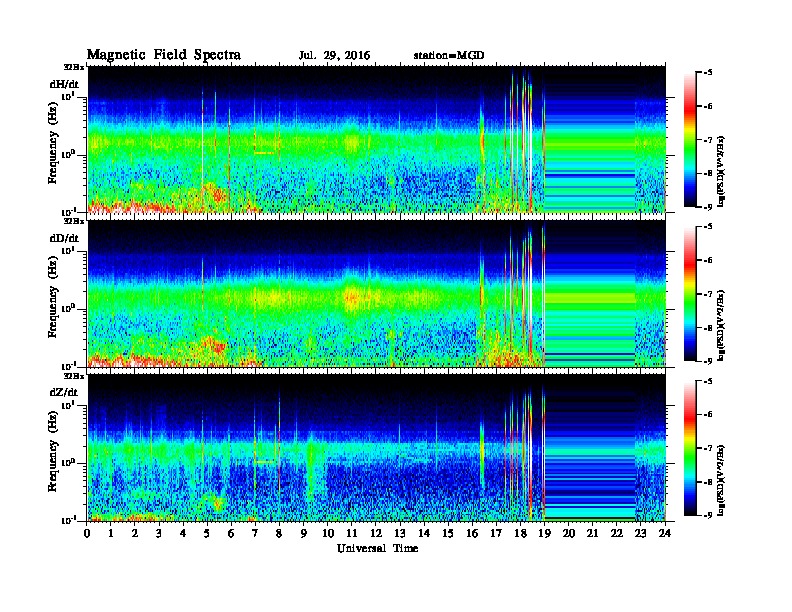This screenshot has height=612, width=792.
Task: Click the 'Magnetic Field Spectra' title text
Action: pos(164,55)
